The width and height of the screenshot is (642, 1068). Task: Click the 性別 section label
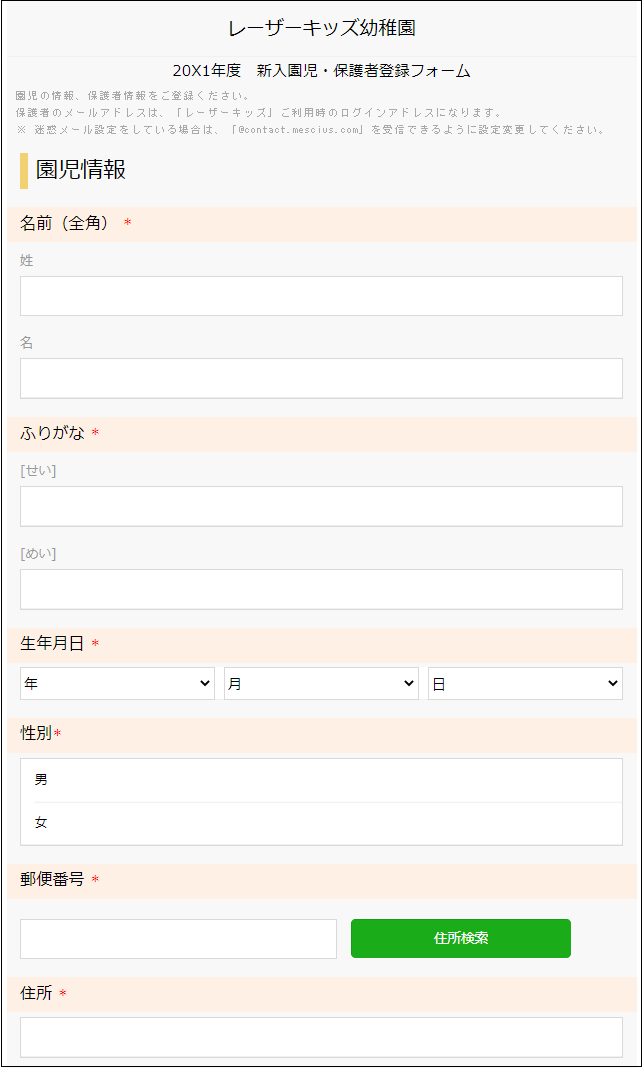(36, 734)
